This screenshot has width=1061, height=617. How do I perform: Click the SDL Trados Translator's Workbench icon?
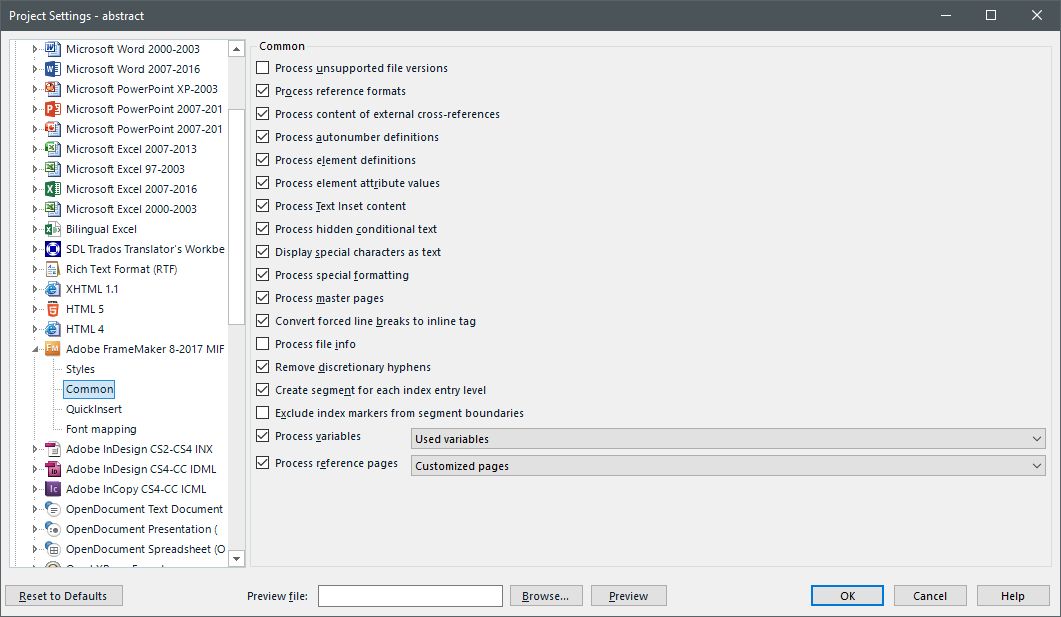click(x=53, y=249)
